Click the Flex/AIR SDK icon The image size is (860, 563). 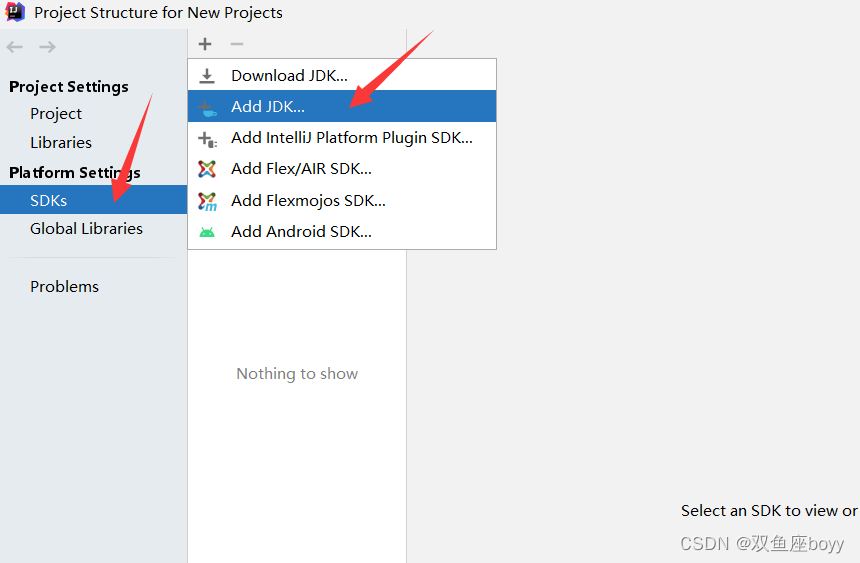pos(207,169)
